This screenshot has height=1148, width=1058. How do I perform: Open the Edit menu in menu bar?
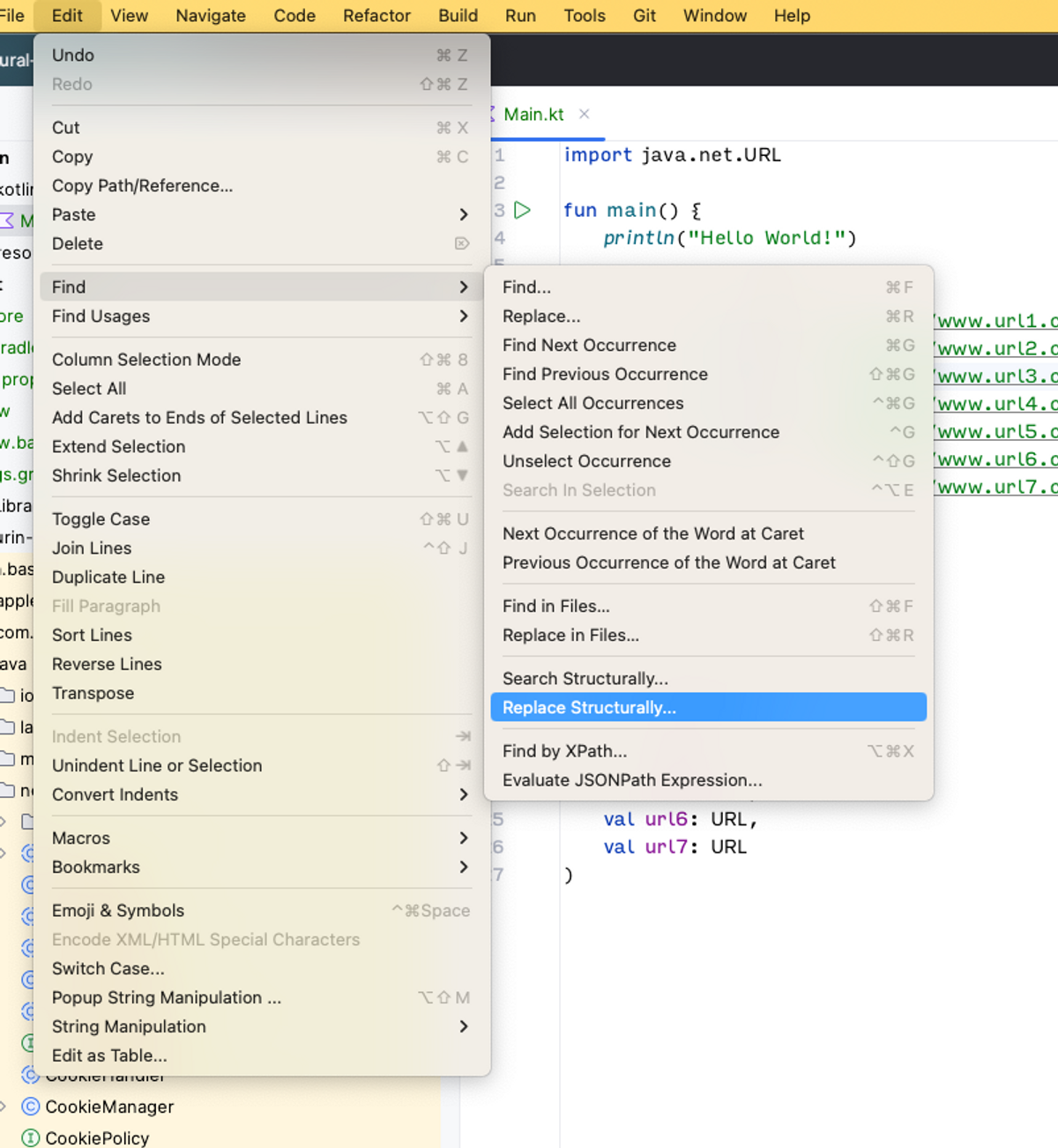(x=67, y=15)
